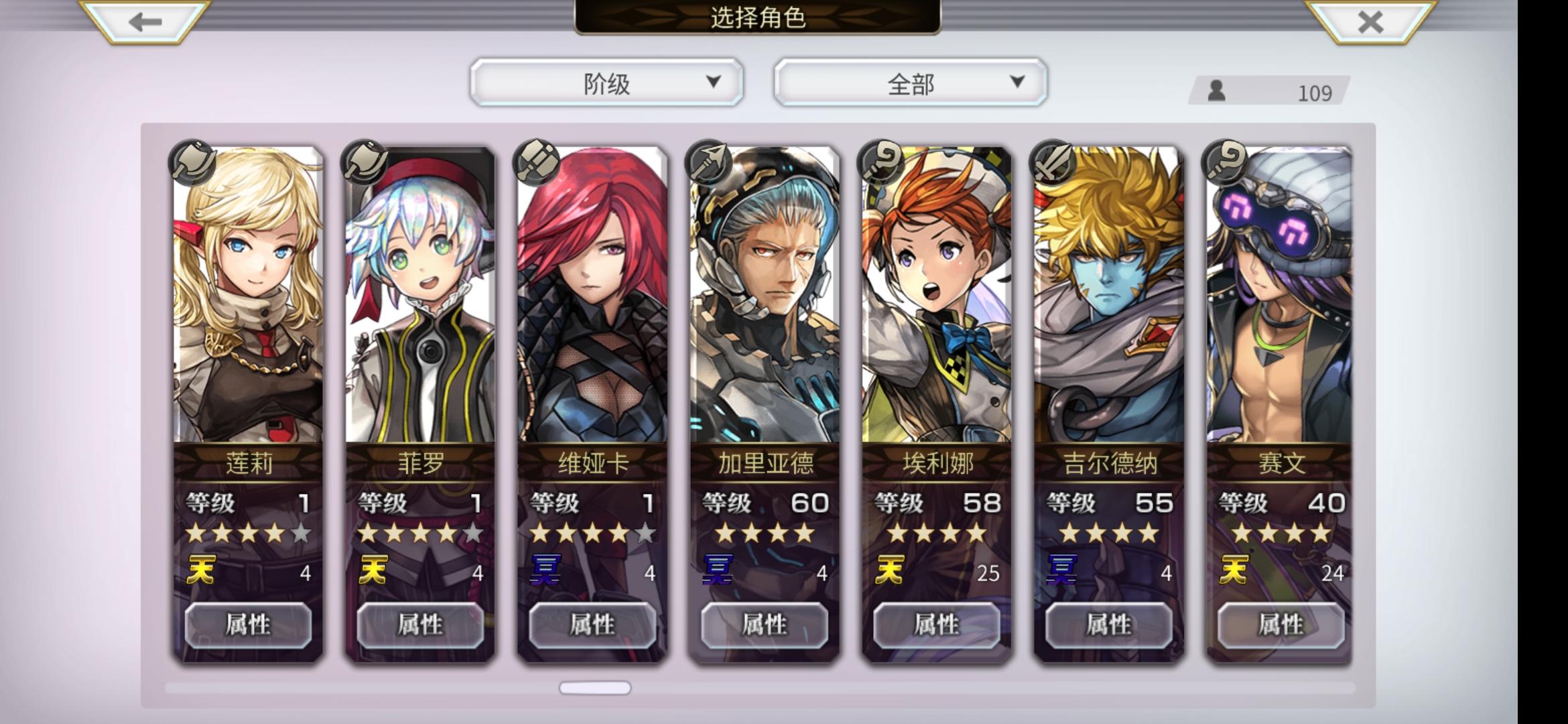Select character 维娅卡's portrait

coord(592,295)
